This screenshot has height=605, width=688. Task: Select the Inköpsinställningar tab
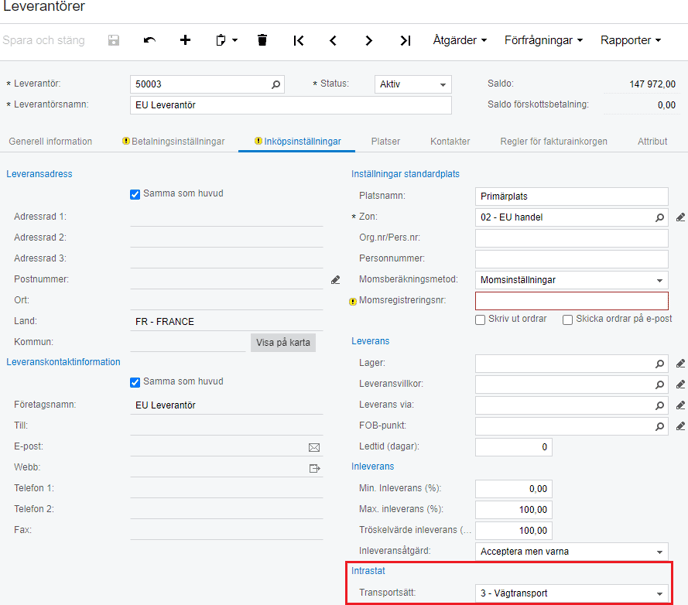point(297,142)
